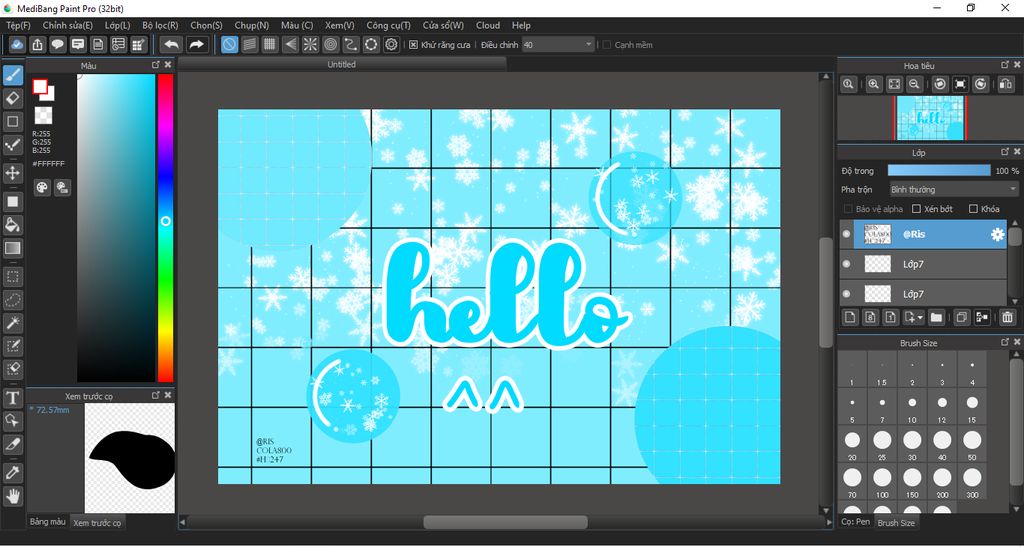The image size is (1024, 547).
Task: Pick the Fill rectangle shape tool
Action: [12, 202]
